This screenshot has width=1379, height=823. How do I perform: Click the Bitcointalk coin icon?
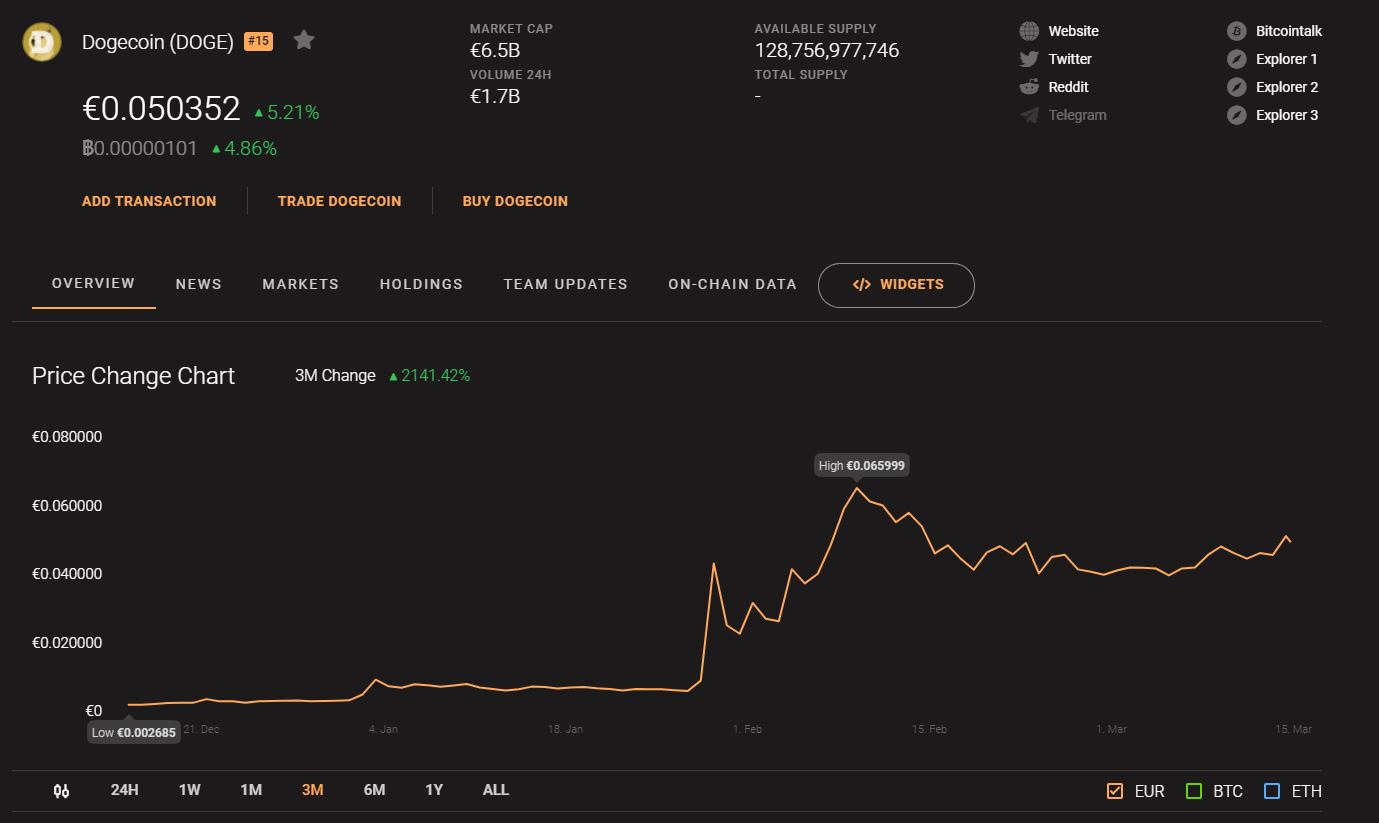1237,31
